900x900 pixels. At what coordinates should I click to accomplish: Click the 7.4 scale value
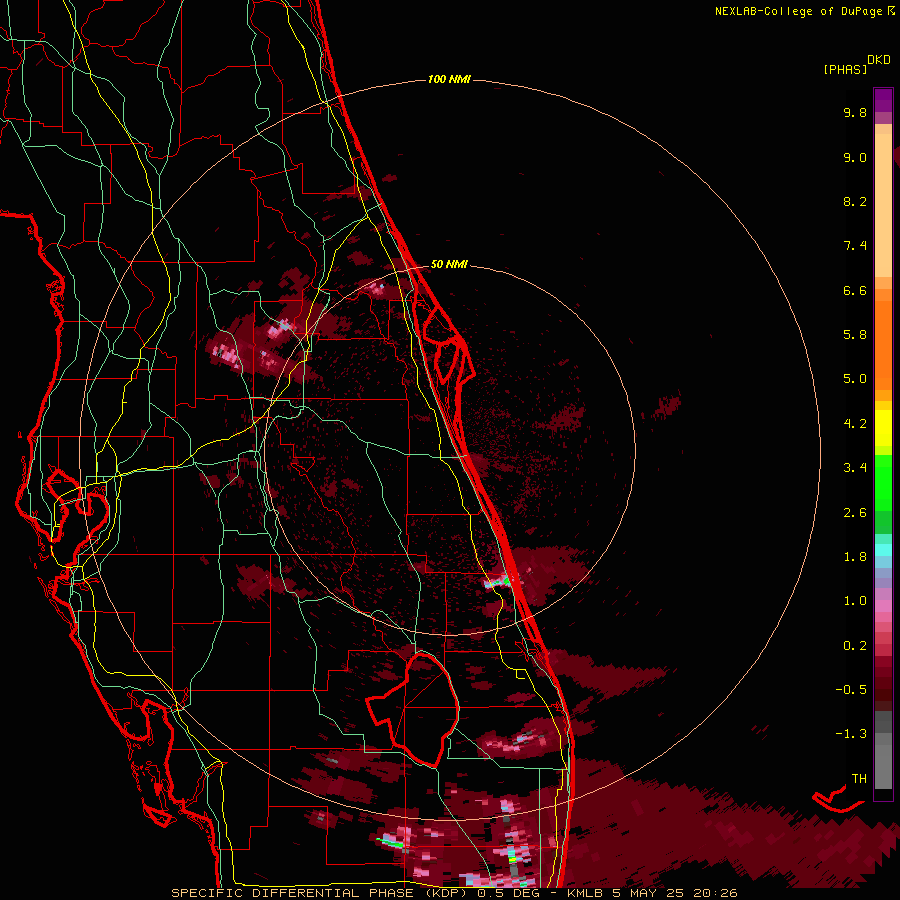point(855,246)
